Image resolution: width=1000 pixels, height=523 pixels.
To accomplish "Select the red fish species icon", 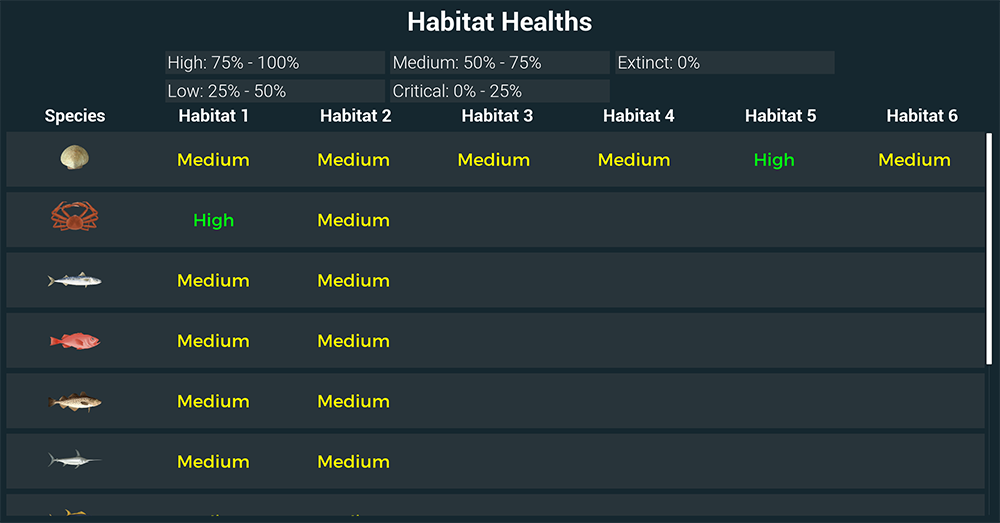I will (x=75, y=341).
